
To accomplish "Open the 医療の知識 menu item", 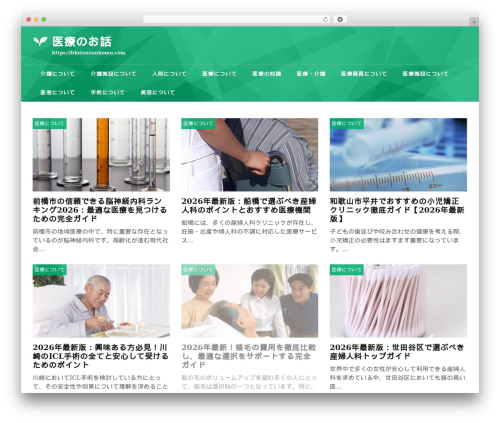I will [266, 74].
